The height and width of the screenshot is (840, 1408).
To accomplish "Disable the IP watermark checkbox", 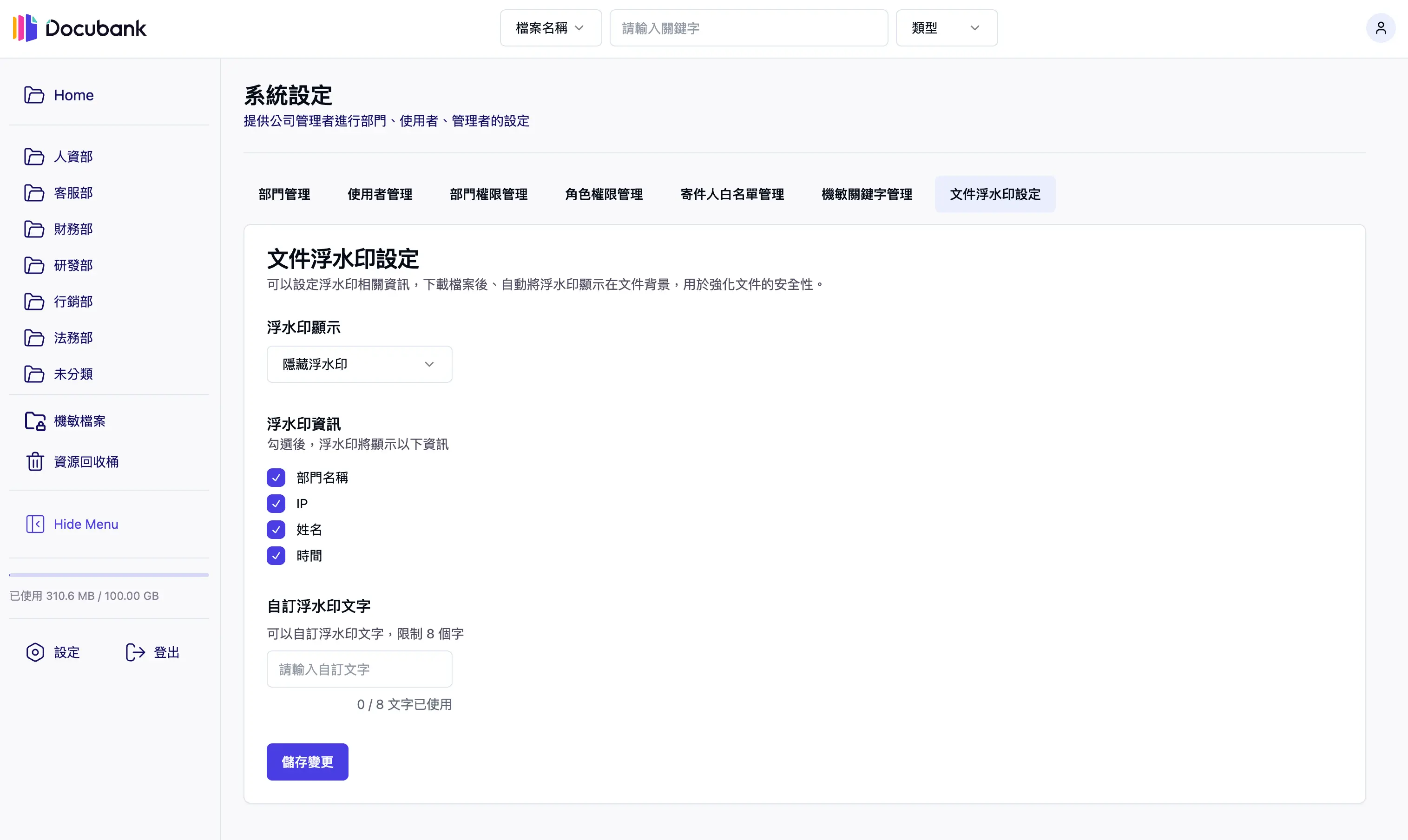I will tap(276, 503).
